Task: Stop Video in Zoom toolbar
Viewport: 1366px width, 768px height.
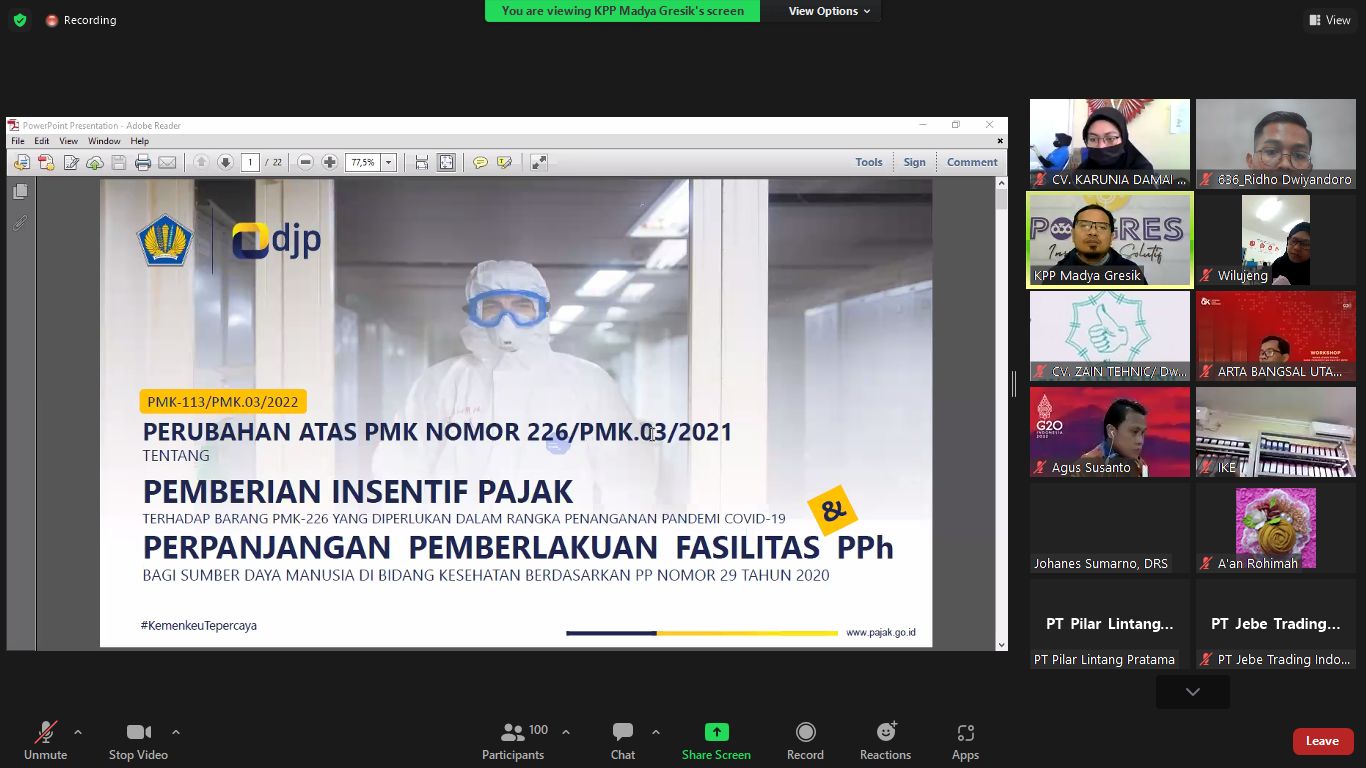Action: pyautogui.click(x=138, y=741)
